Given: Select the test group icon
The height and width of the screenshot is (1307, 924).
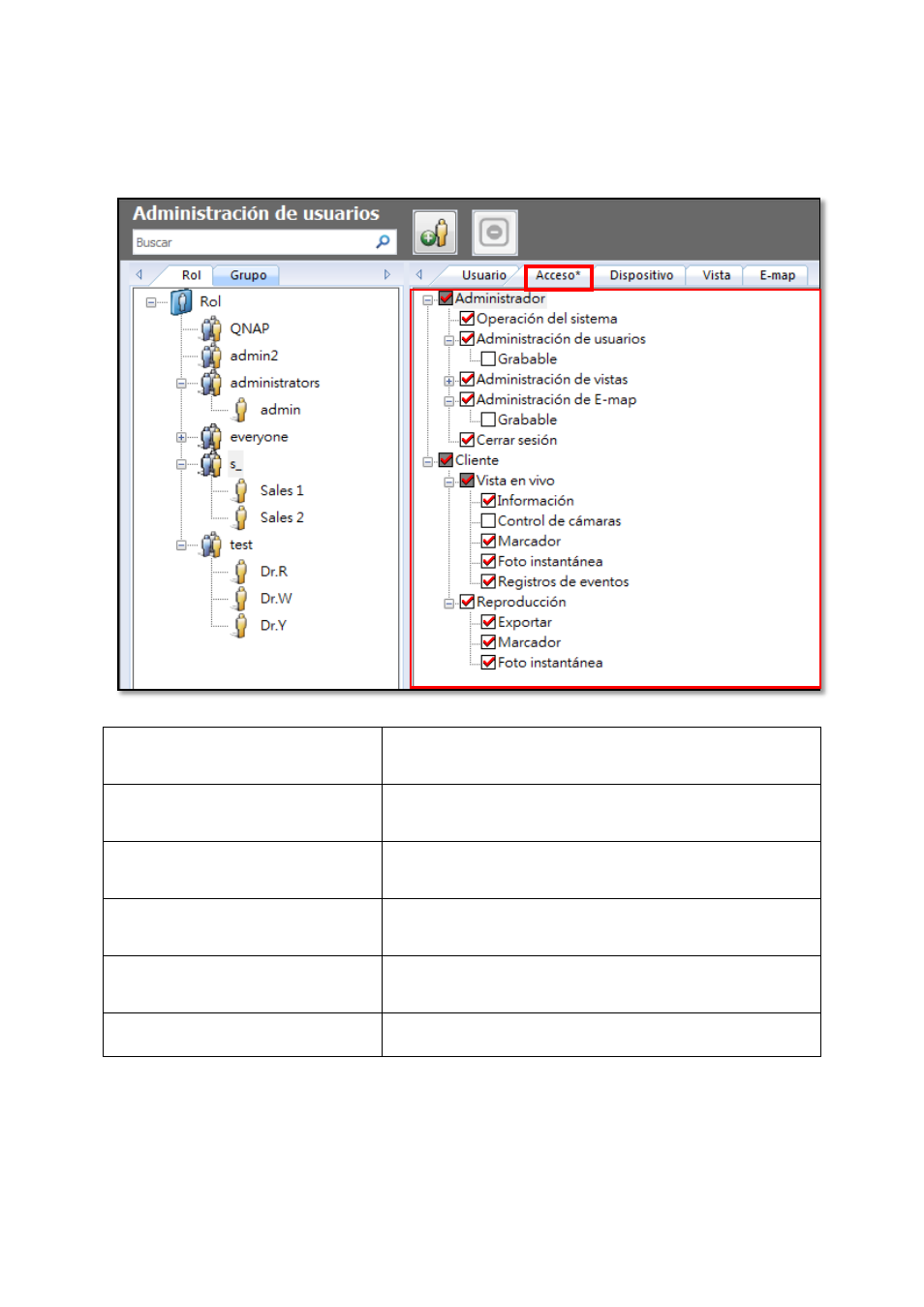Looking at the screenshot, I should click(x=211, y=545).
